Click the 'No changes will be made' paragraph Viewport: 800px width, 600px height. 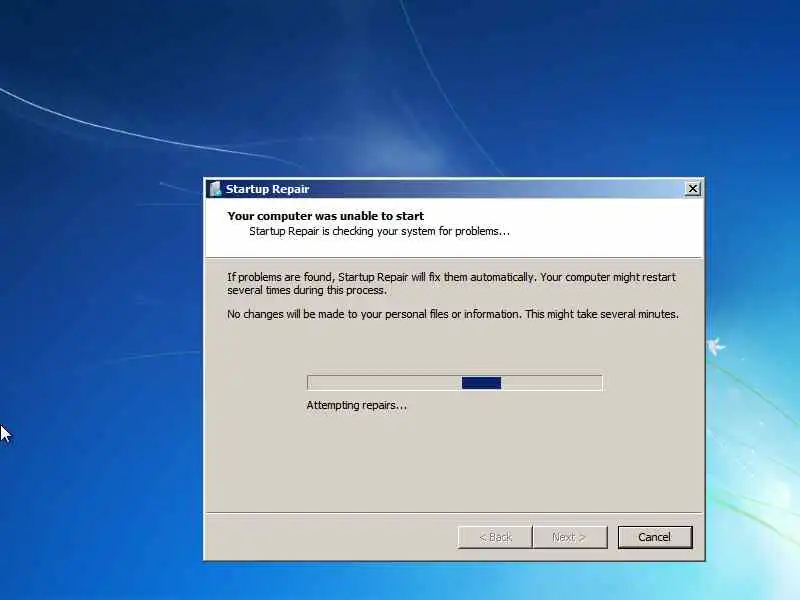tap(453, 314)
